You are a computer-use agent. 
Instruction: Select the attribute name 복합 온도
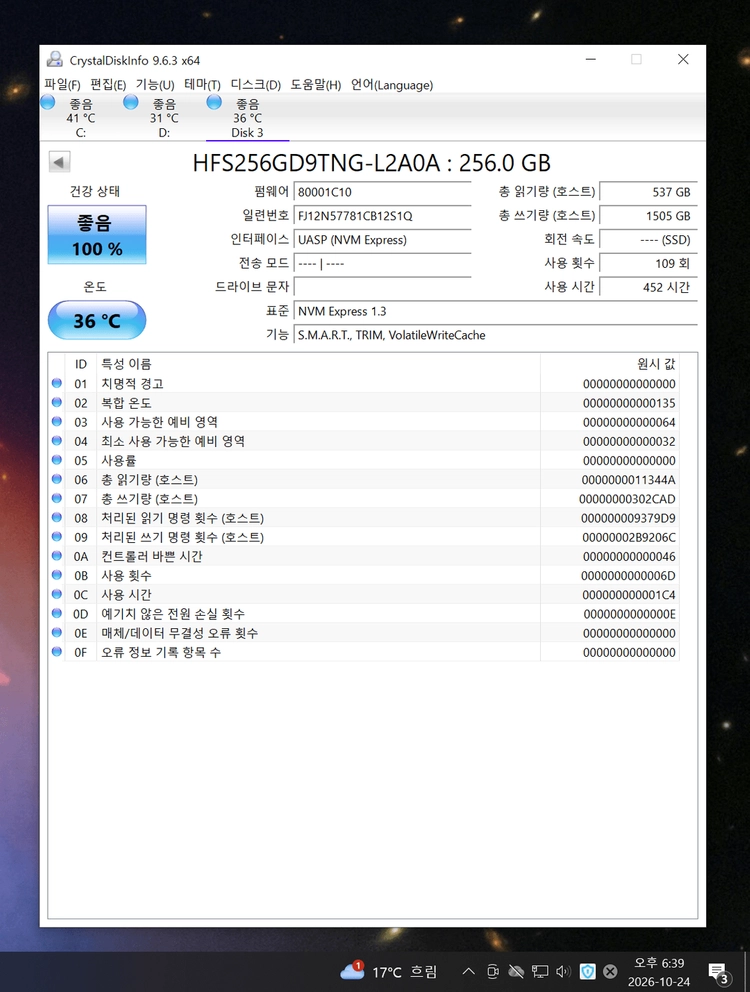[126, 403]
